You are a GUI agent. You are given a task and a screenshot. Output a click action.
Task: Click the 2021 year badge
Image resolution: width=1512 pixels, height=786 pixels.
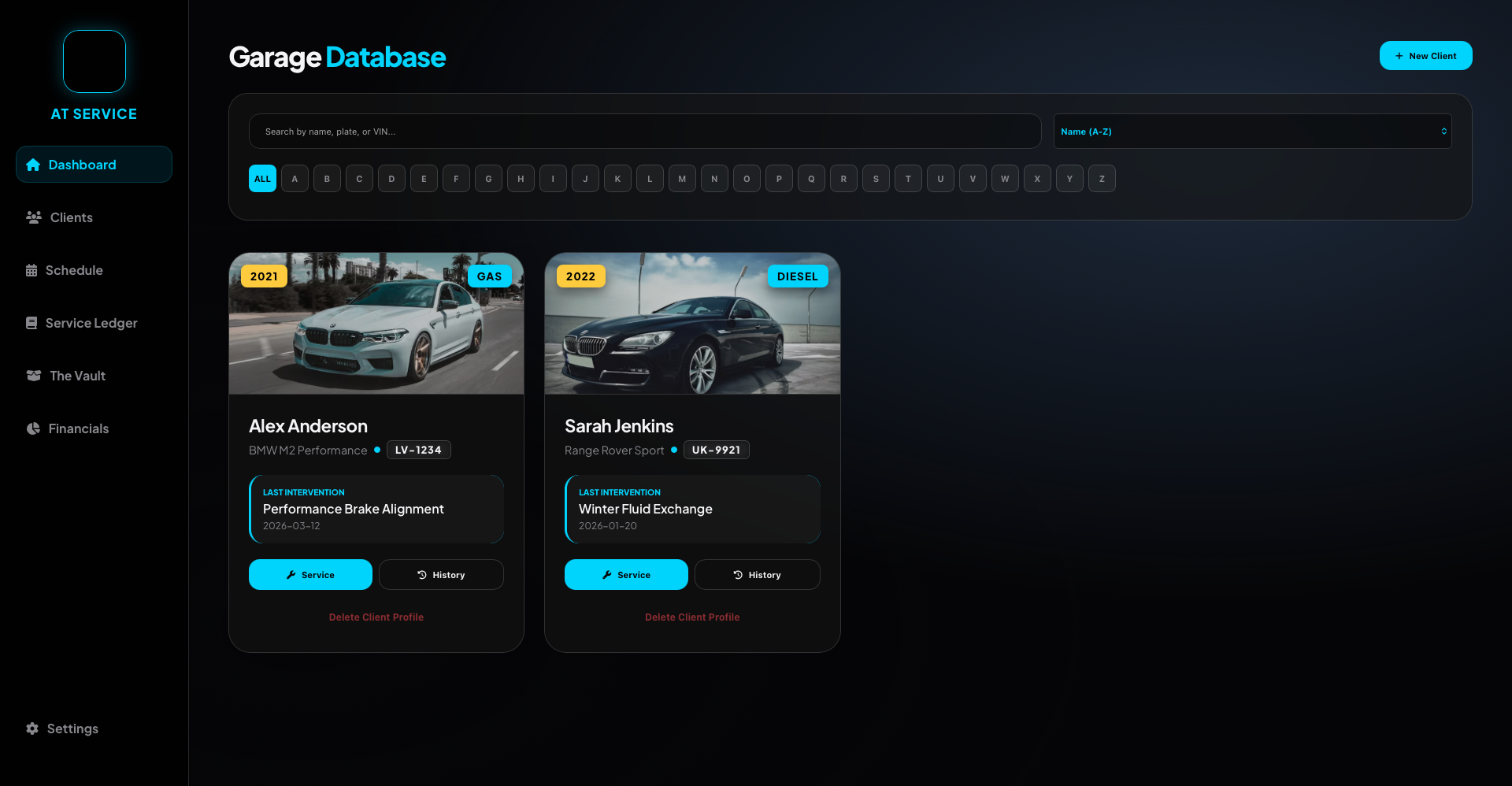pos(264,276)
